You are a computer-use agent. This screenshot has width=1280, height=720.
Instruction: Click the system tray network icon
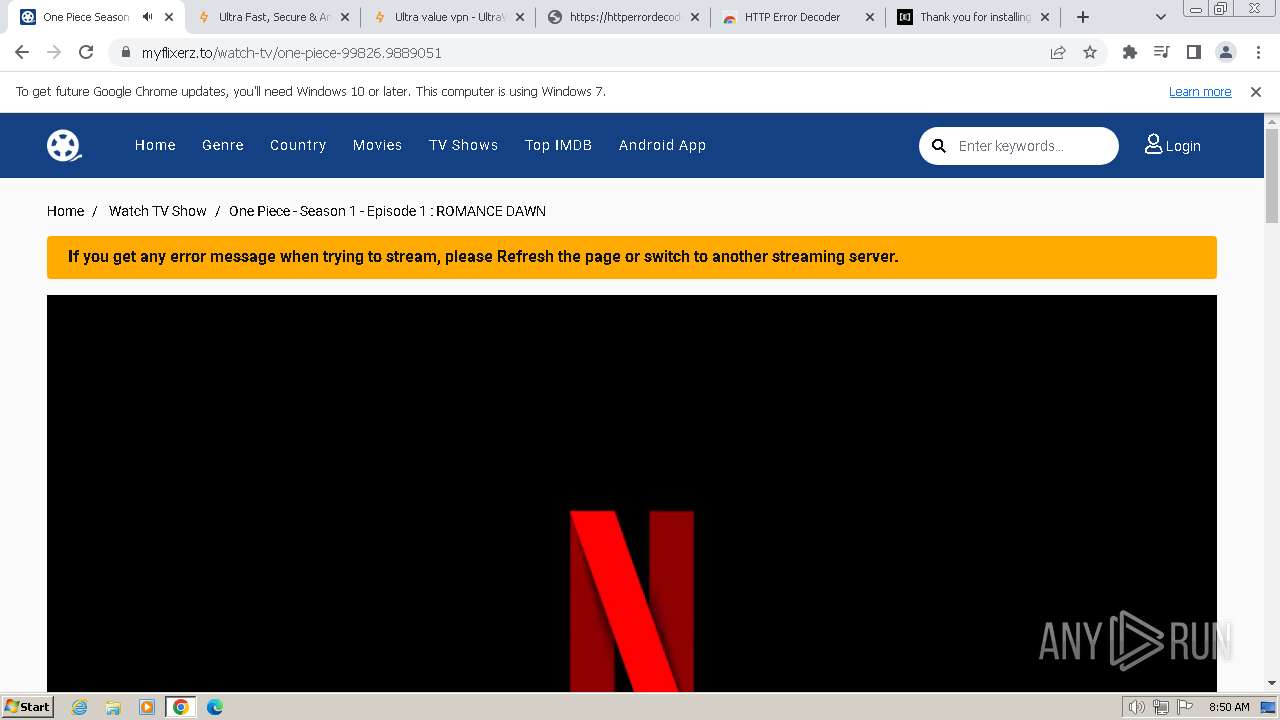[1161, 707]
